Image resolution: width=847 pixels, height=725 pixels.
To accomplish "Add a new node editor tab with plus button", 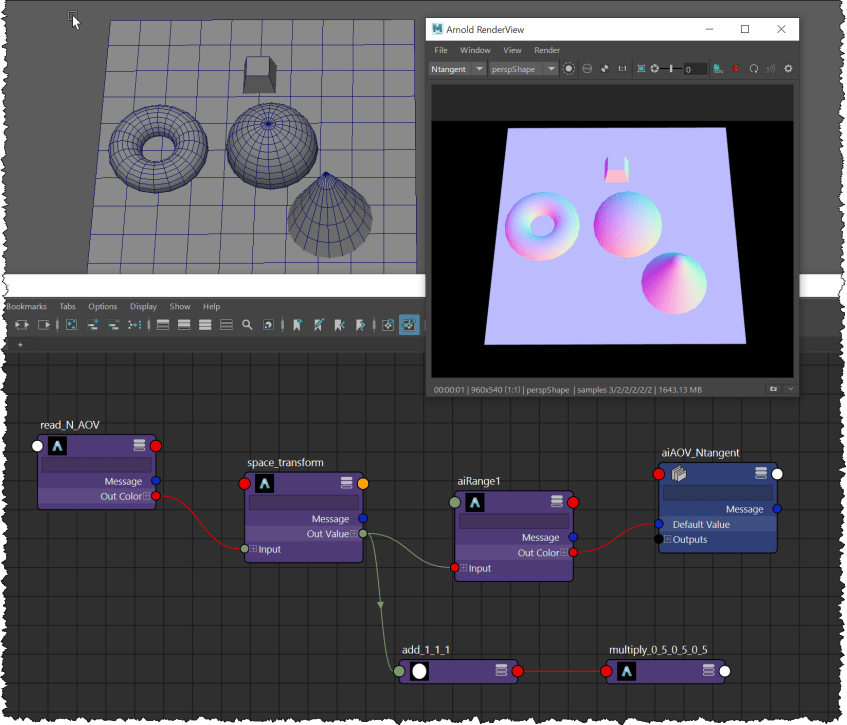I will pos(20,344).
